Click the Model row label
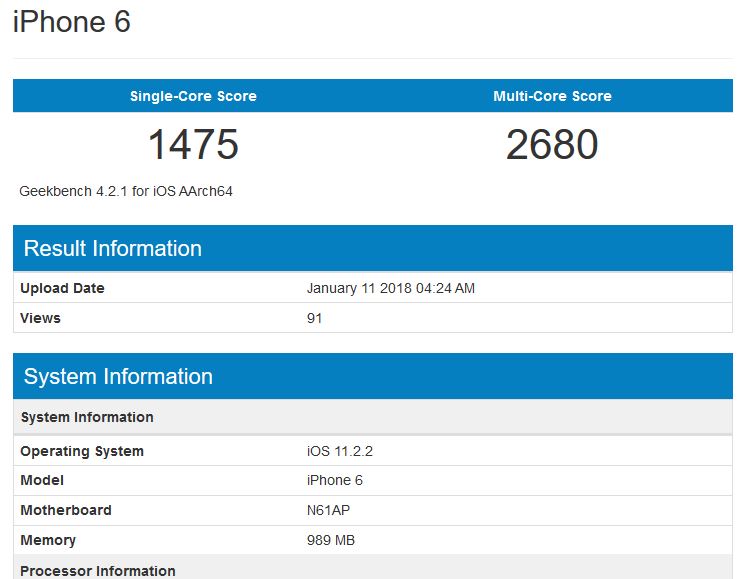This screenshot has height=579, width=748. pos(42,480)
